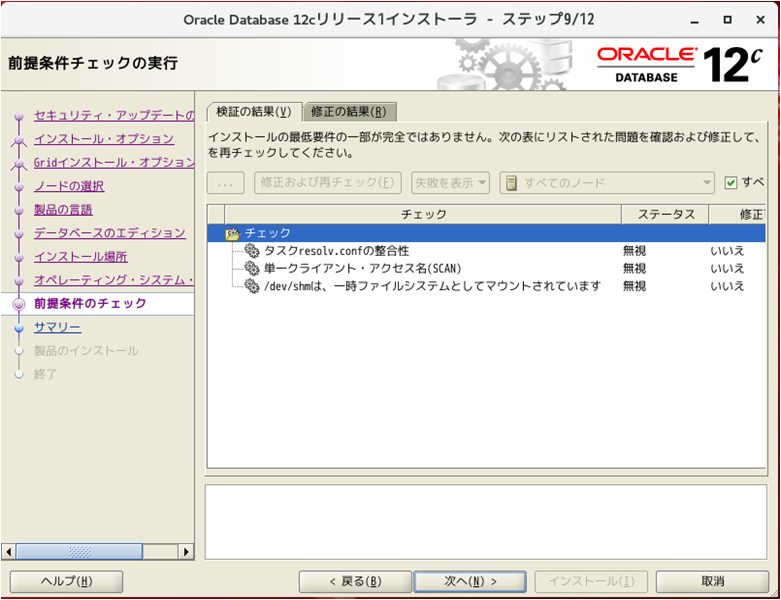Click gear icon of 単一クライアント・アクセス名(SCAN) row

coord(252,268)
